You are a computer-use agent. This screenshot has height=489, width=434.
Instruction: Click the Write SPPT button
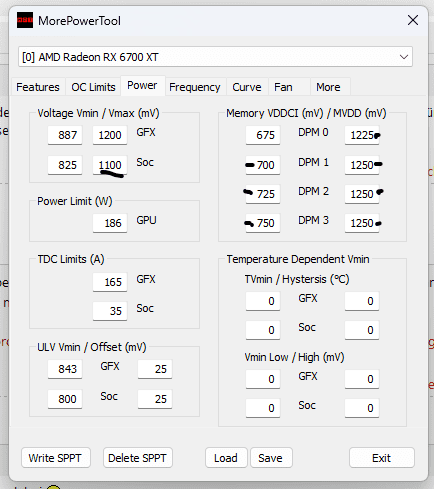tap(56, 458)
